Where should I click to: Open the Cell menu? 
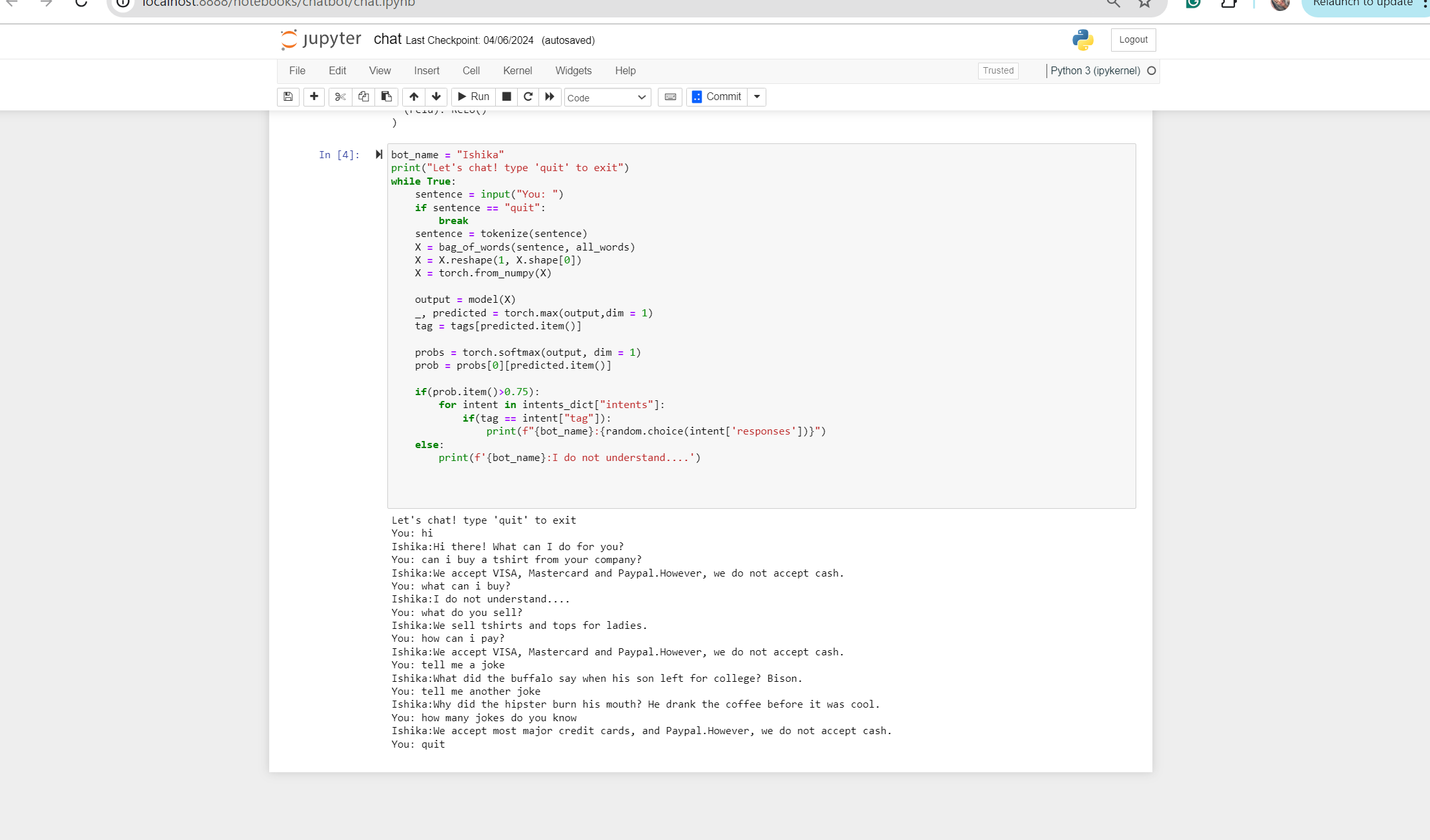tap(470, 71)
